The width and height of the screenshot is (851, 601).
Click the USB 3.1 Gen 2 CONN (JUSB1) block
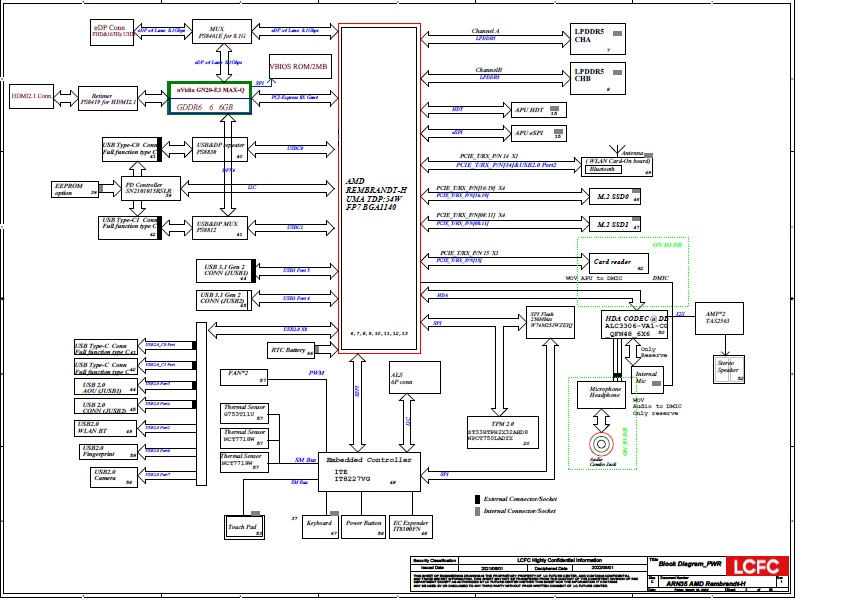tap(225, 270)
